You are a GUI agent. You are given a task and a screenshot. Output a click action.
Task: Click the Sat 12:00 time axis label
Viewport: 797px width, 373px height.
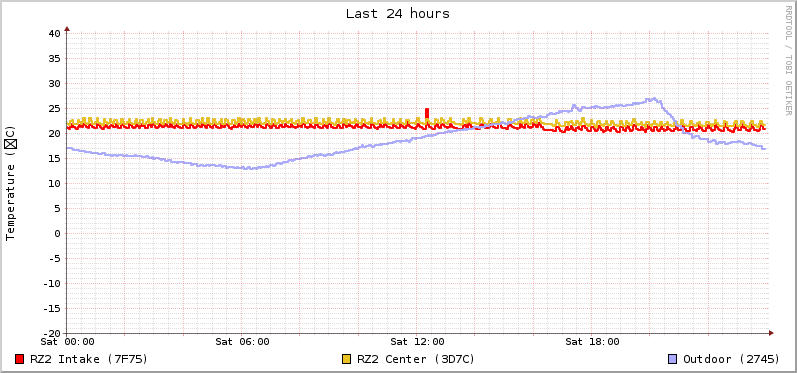pyautogui.click(x=417, y=342)
